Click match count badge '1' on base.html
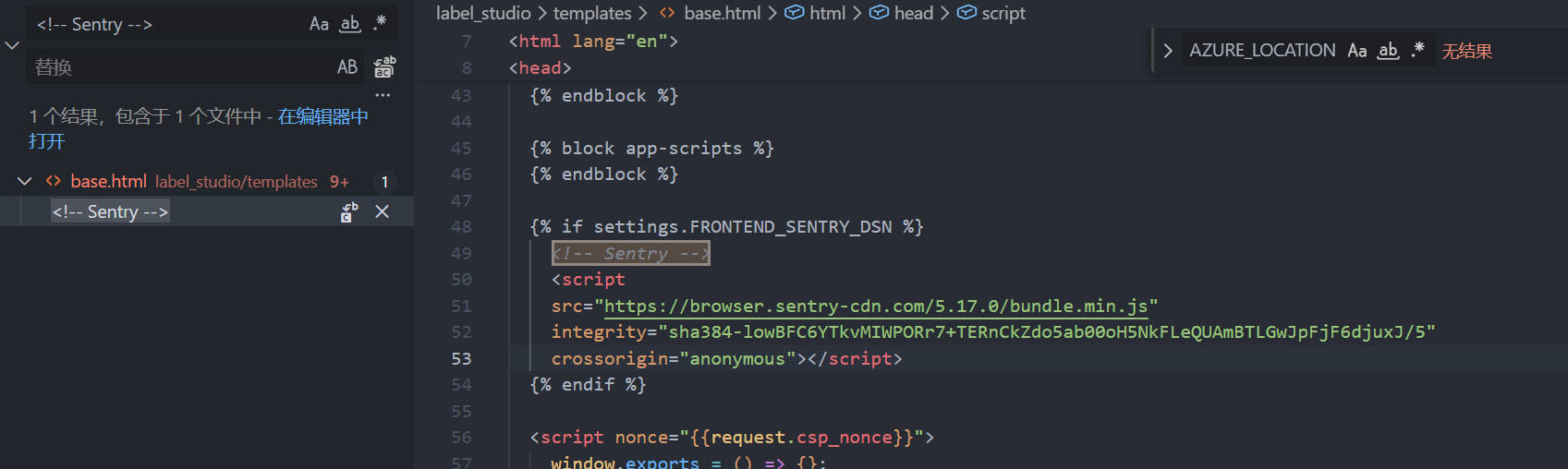Screen dimensions: 1568x469 384,182
